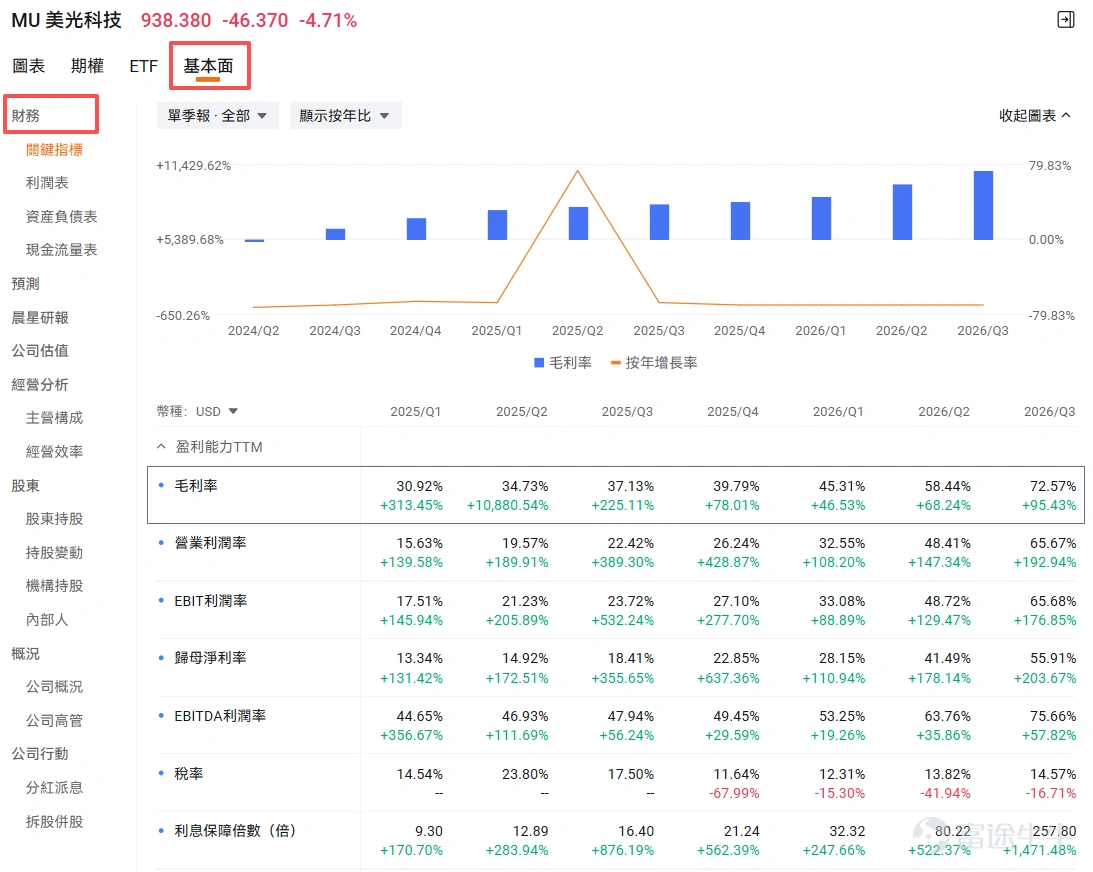Open 資產負債表 in the sidebar
This screenshot has height=872, width=1093.
[x=61, y=216]
